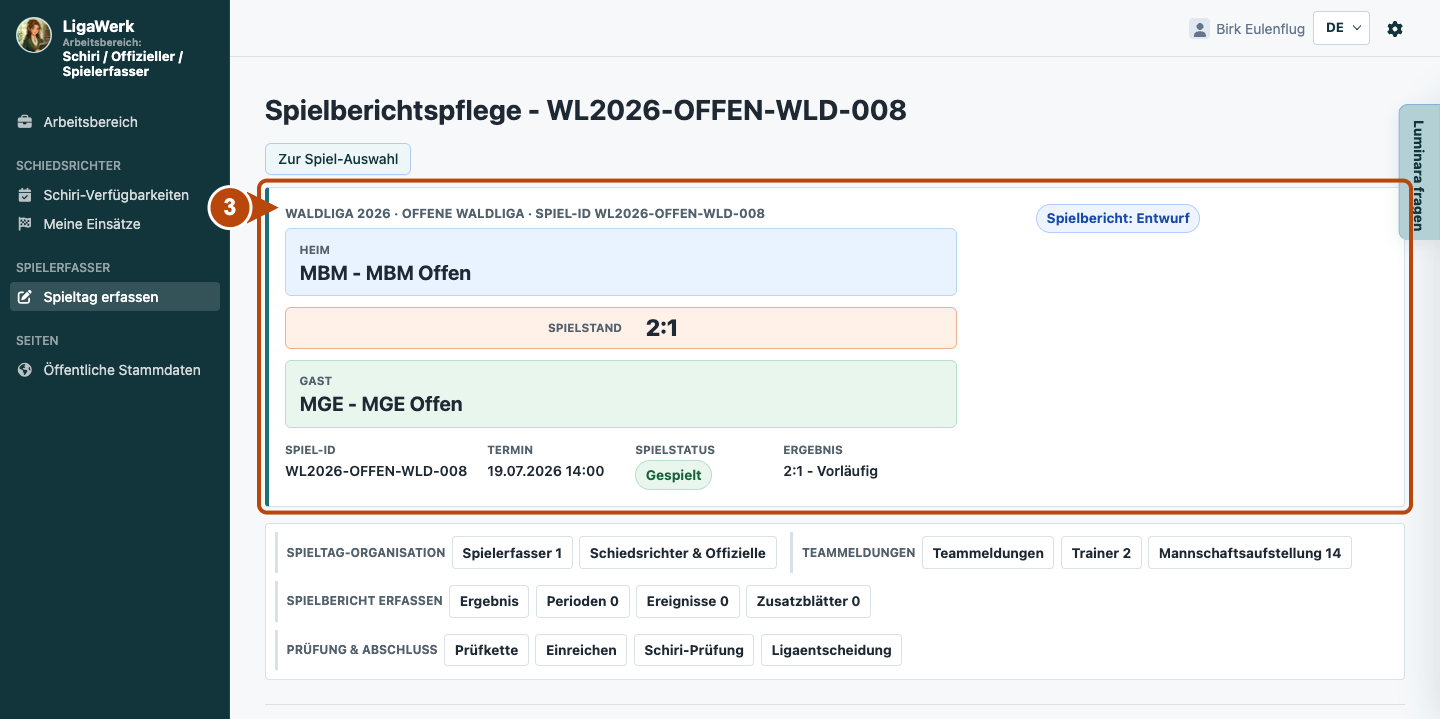Open the Spielerfasser 1 section
The height and width of the screenshot is (719, 1440).
512,553
